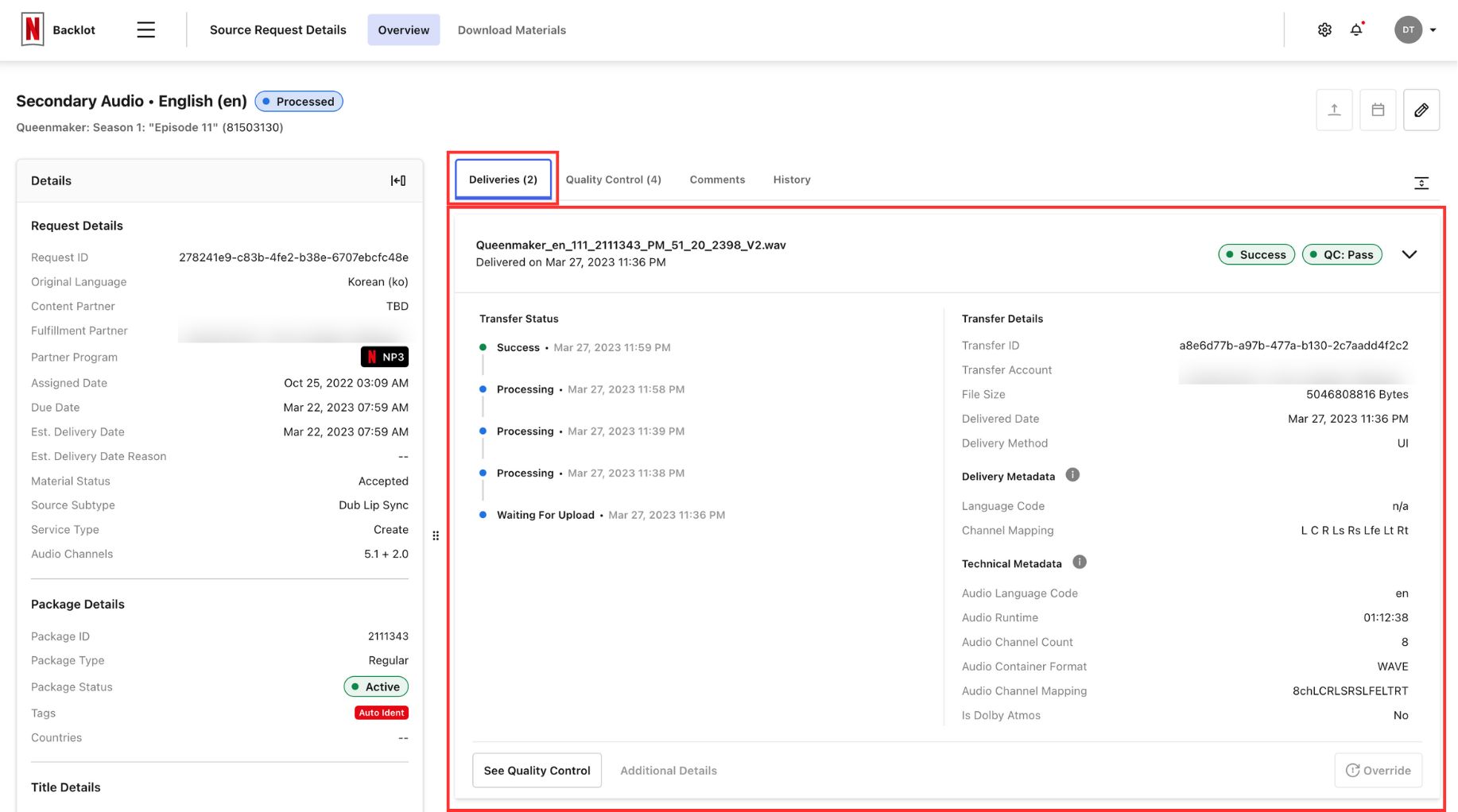This screenshot has height=812, width=1458.
Task: Select the Request ID value
Action: point(293,257)
